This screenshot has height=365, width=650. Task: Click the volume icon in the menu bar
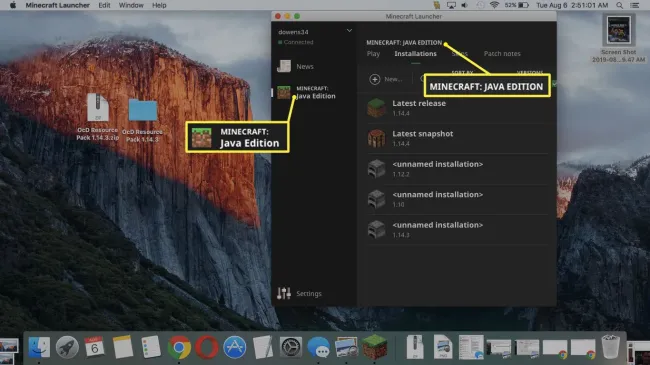(465, 5)
